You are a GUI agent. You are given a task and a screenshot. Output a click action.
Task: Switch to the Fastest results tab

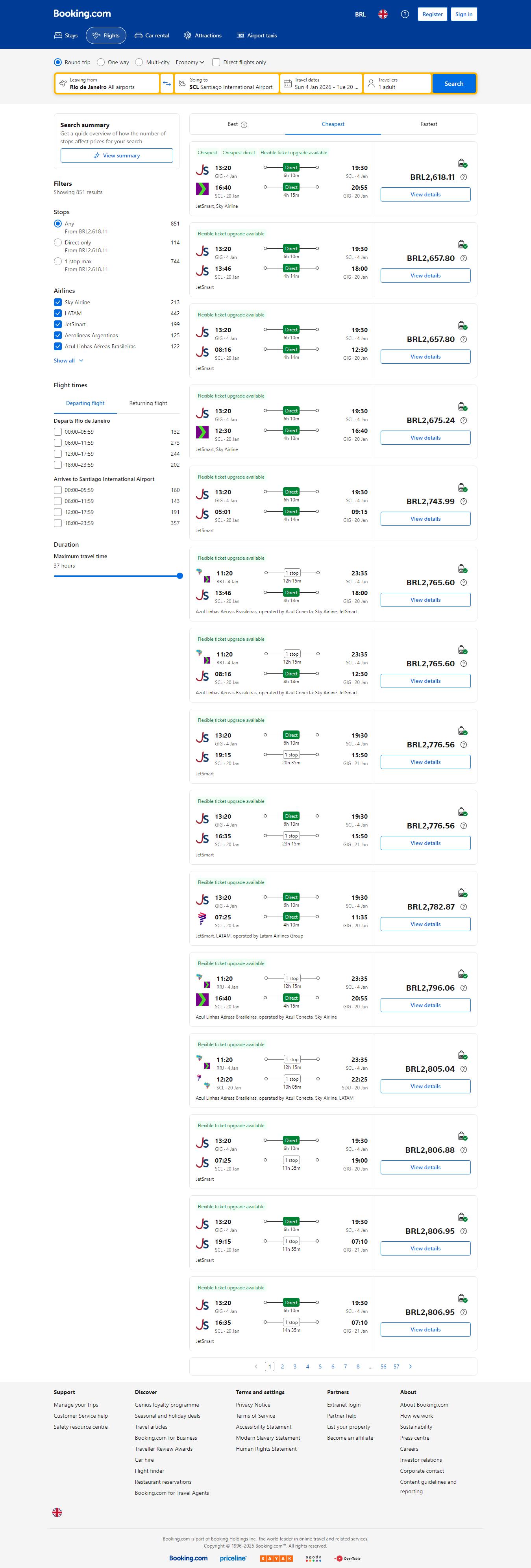(429, 124)
